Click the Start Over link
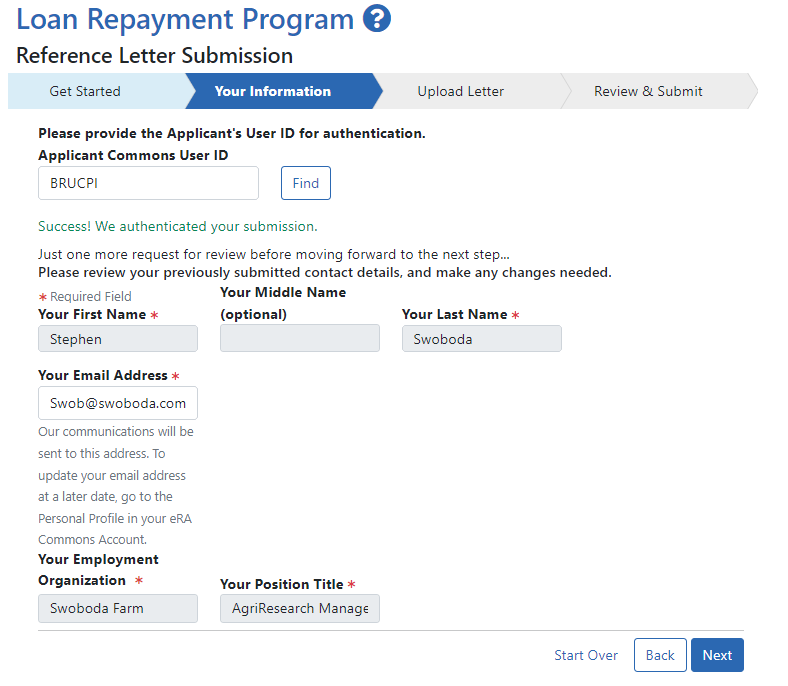This screenshot has height=686, width=788. point(586,655)
